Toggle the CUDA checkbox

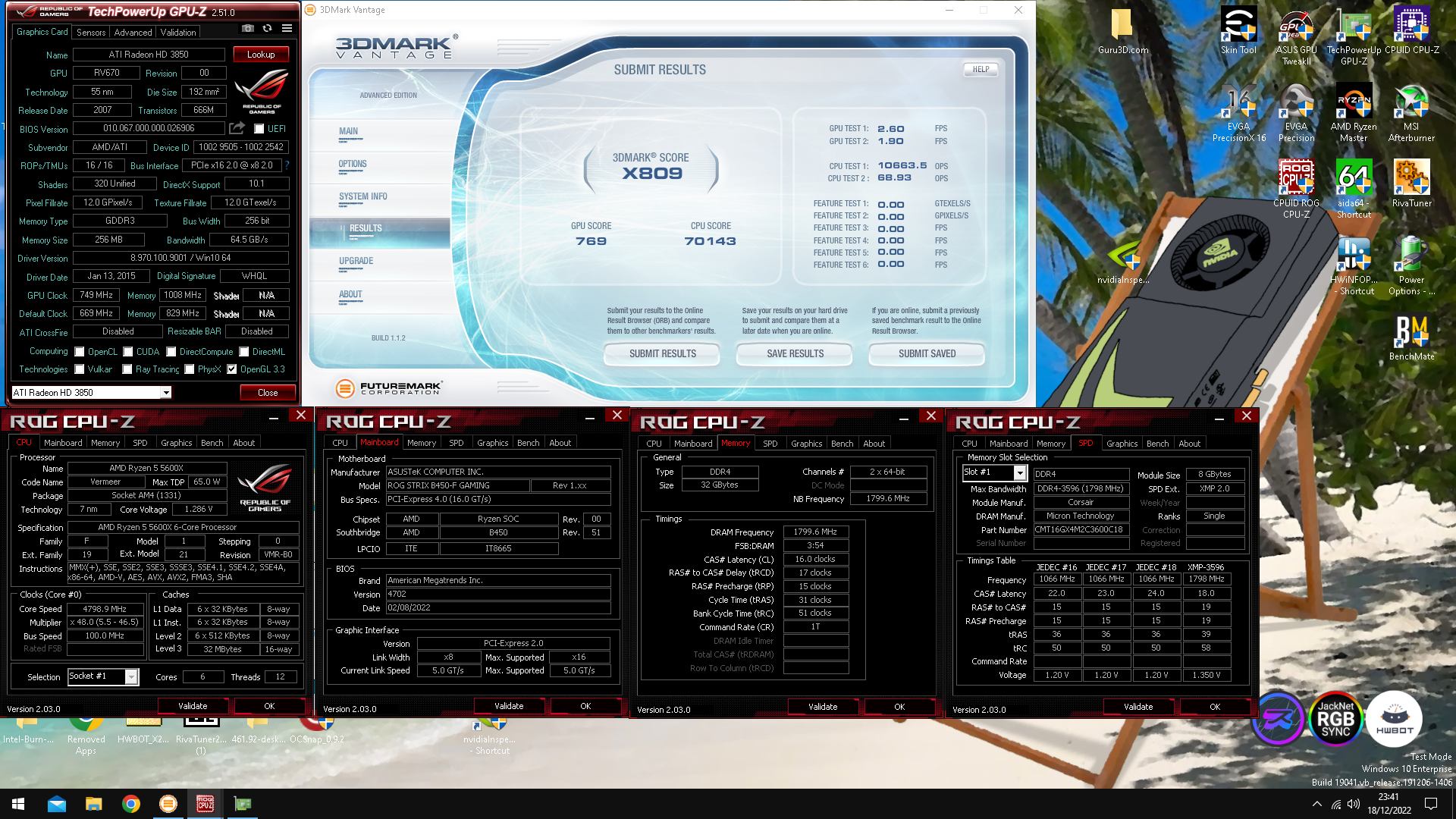coord(128,352)
